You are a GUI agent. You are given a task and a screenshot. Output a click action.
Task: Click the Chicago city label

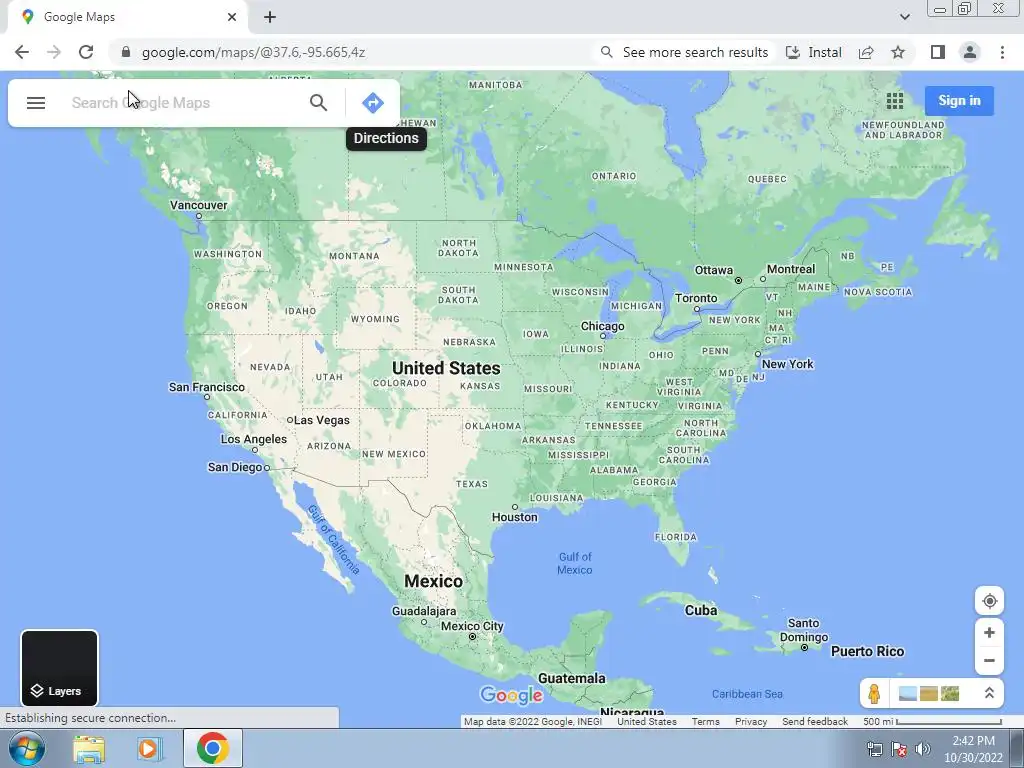click(x=603, y=326)
